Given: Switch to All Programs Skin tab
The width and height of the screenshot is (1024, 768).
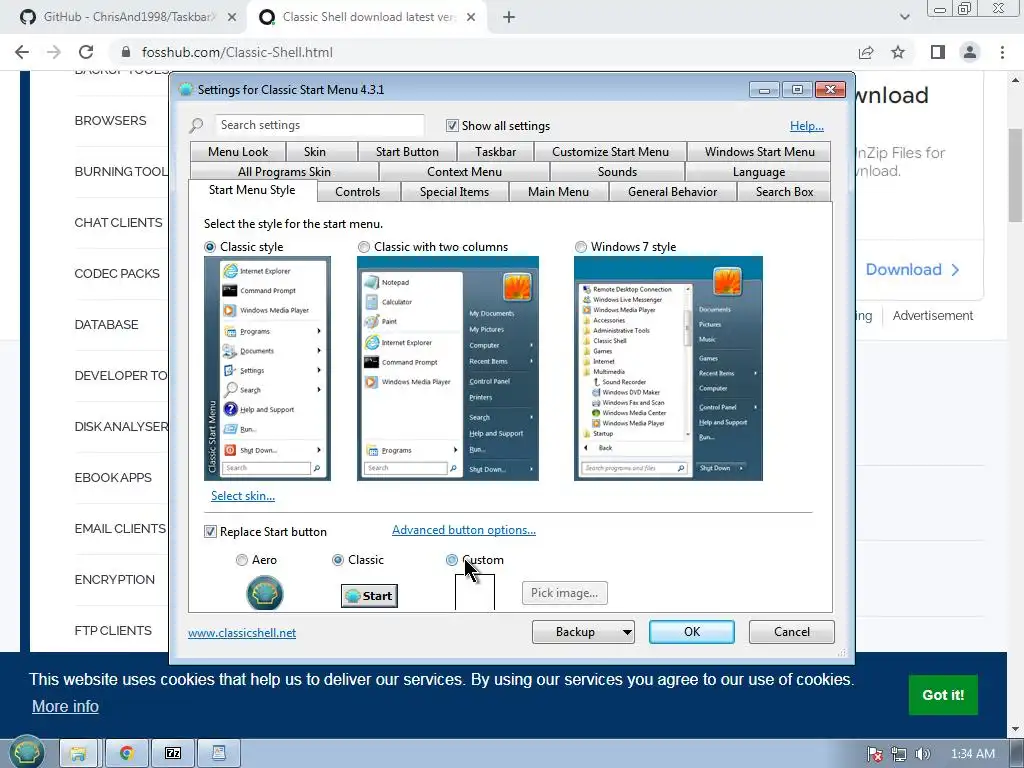Looking at the screenshot, I should coord(284,172).
